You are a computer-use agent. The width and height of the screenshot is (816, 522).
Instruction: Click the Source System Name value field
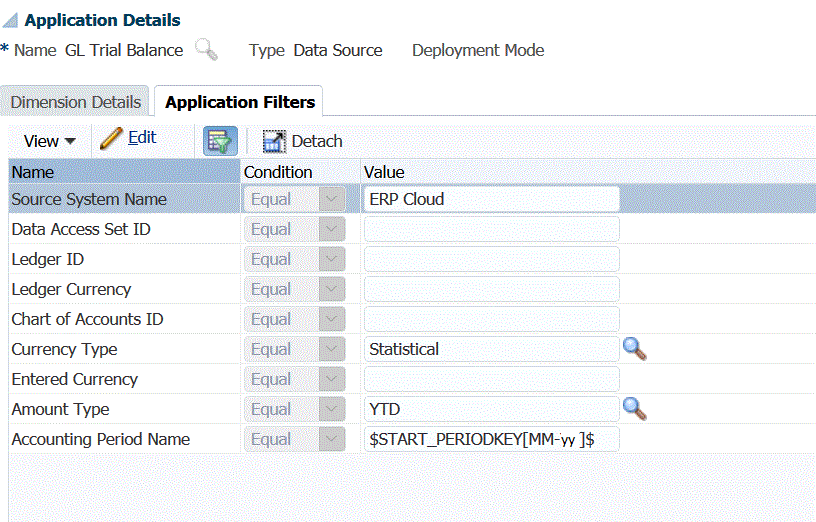pos(491,199)
